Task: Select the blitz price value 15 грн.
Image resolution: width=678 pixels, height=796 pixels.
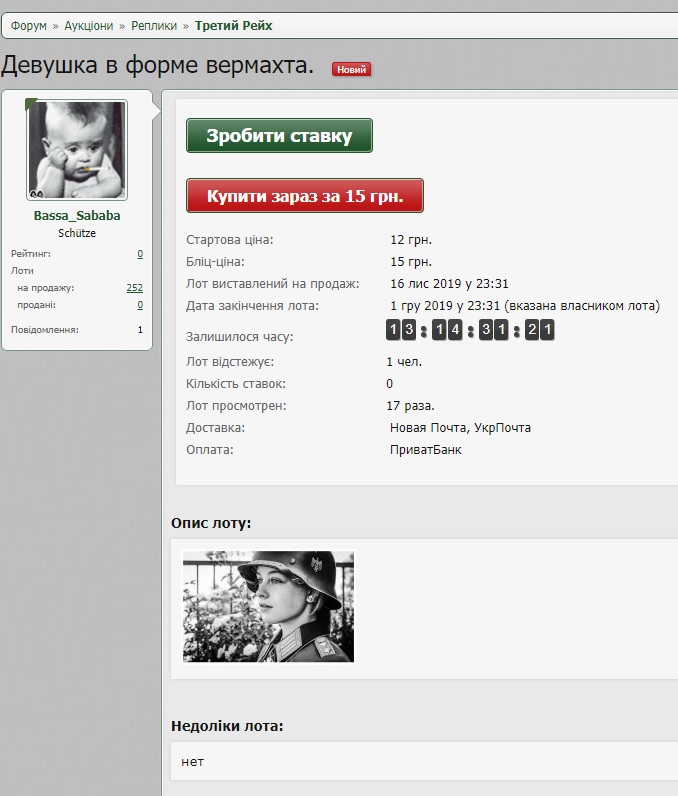Action: [411, 261]
